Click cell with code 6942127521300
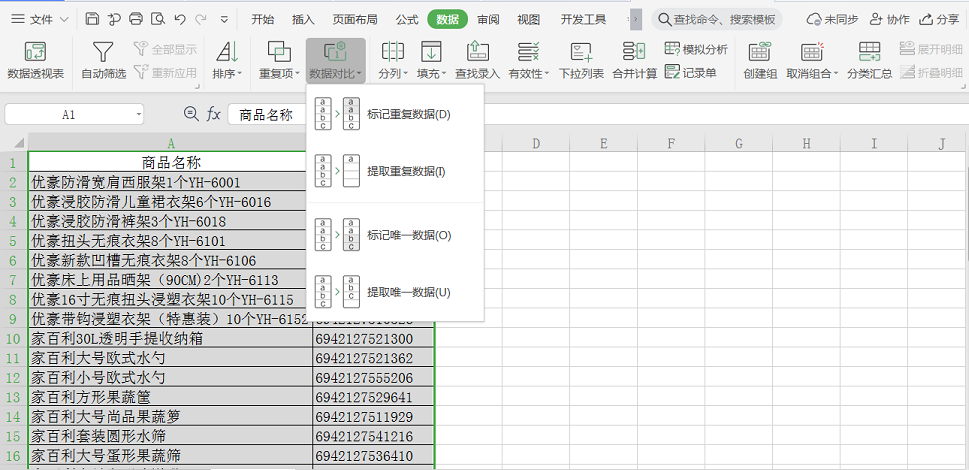Image resolution: width=969 pixels, height=470 pixels. coord(373,338)
